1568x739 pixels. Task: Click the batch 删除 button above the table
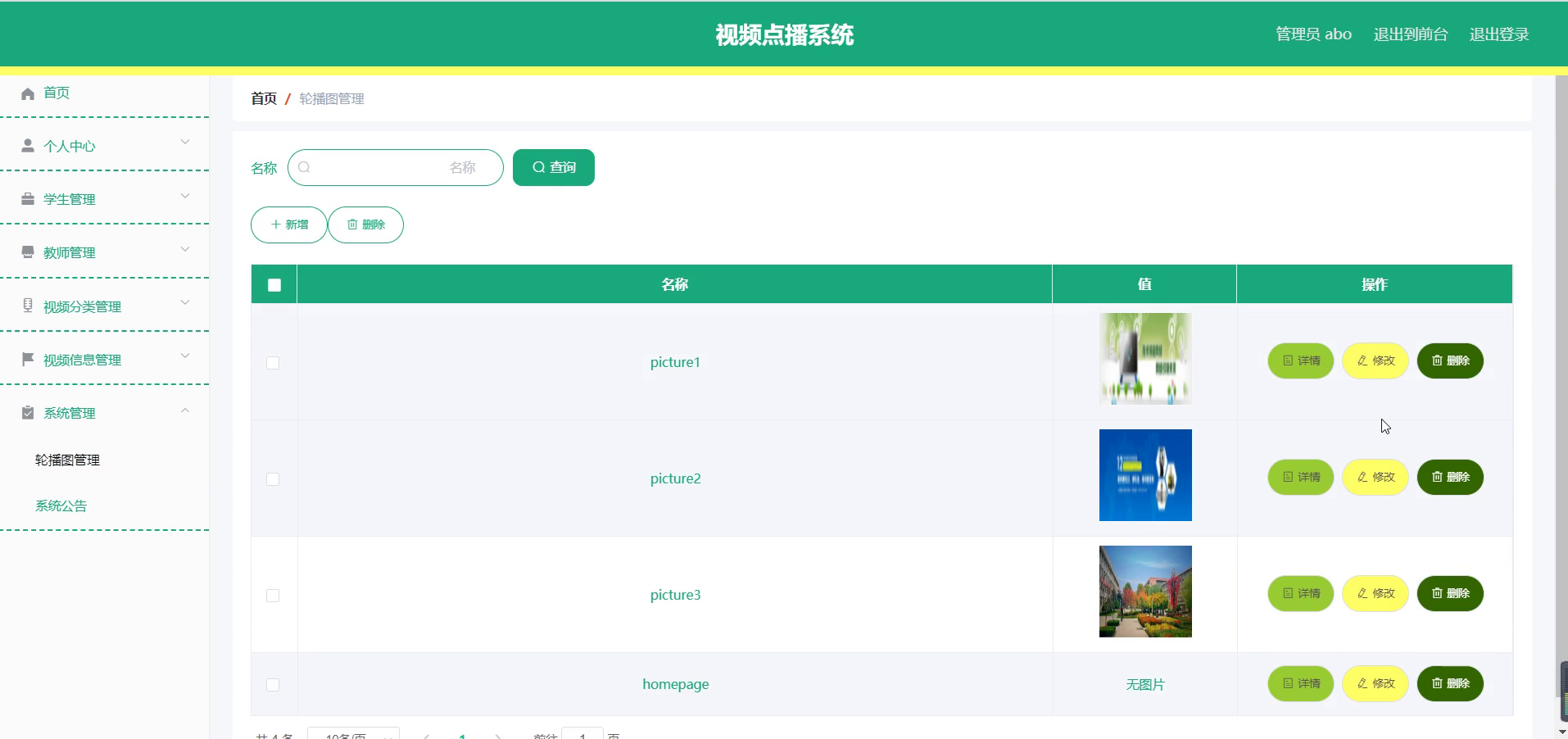366,224
